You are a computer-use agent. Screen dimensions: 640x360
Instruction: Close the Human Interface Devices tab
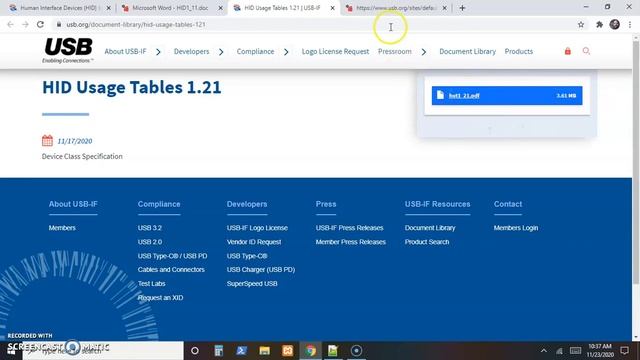109,8
